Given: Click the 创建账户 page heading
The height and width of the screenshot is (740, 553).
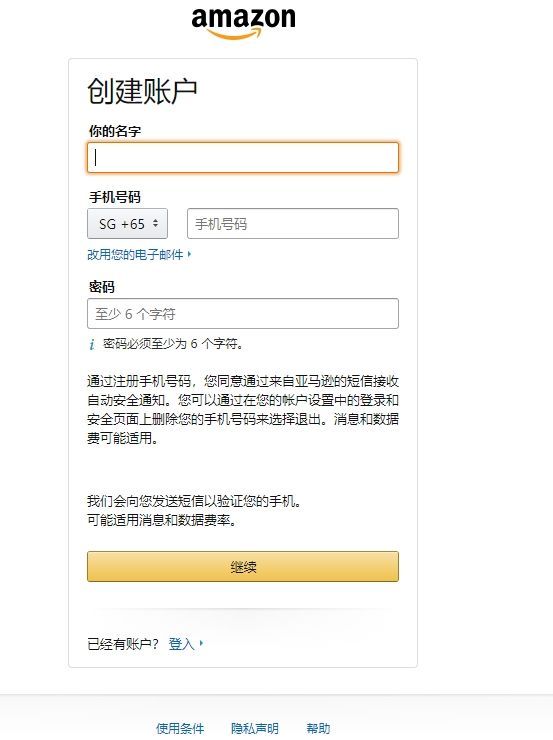Looking at the screenshot, I should (142, 91).
